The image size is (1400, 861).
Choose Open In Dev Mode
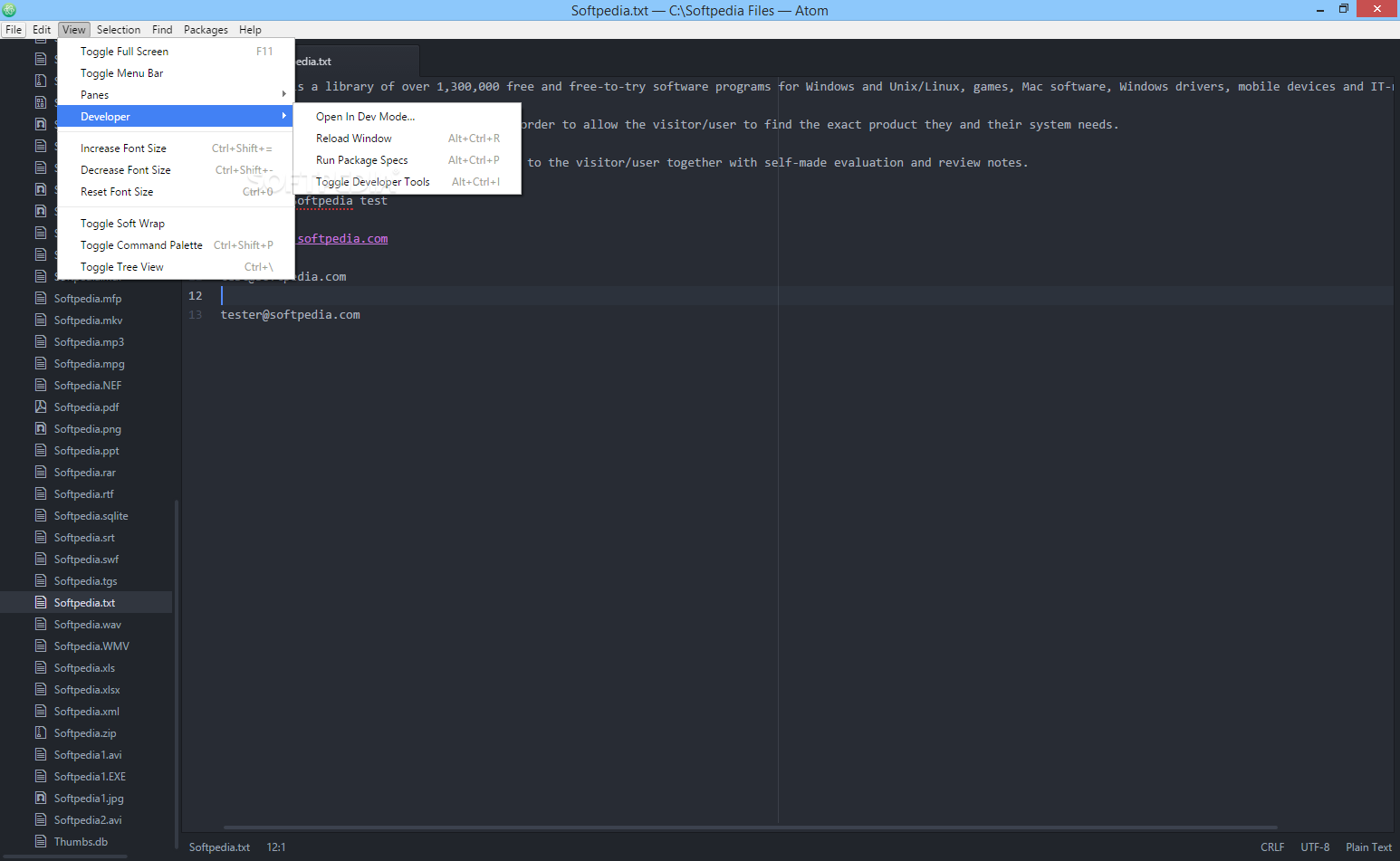(408, 117)
